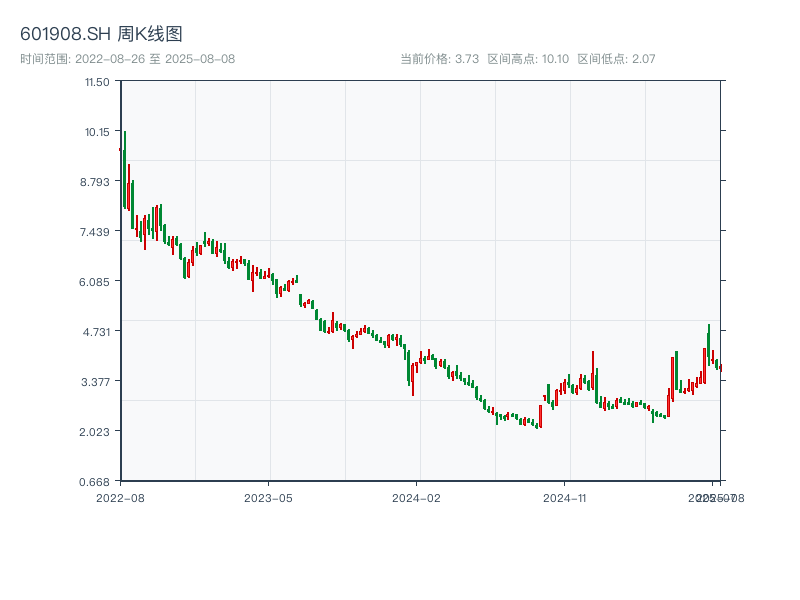
Task: Click the 2024-11 x-axis date label
Action: pyautogui.click(x=565, y=497)
